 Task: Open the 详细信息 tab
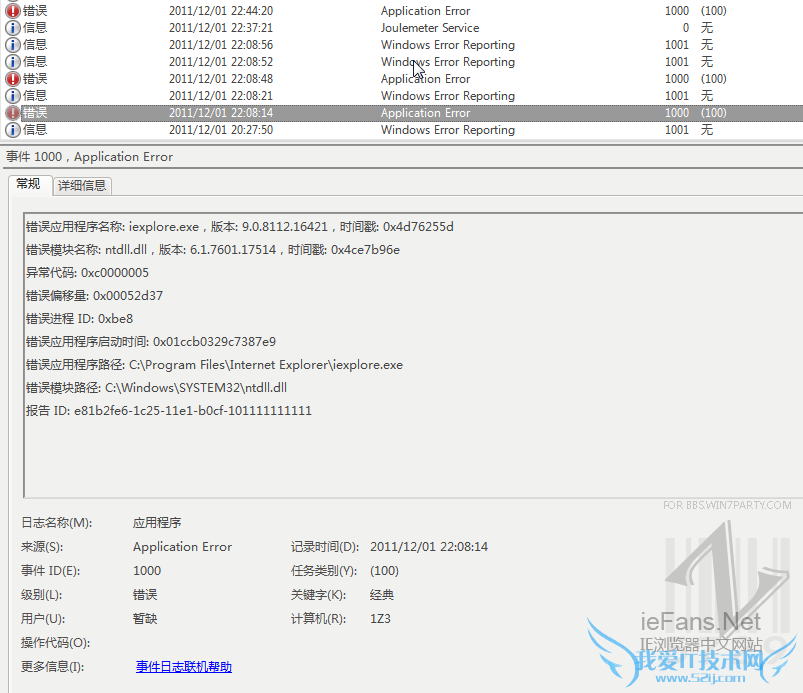point(82,185)
